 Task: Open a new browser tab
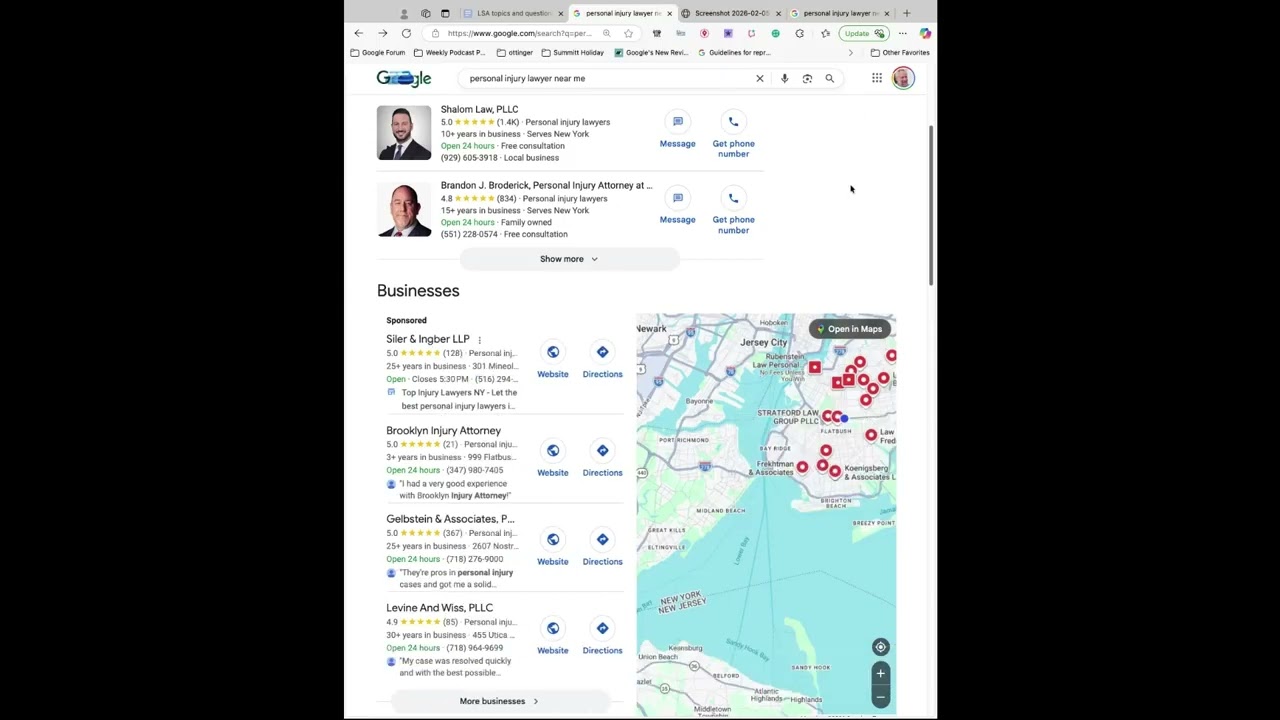point(907,13)
